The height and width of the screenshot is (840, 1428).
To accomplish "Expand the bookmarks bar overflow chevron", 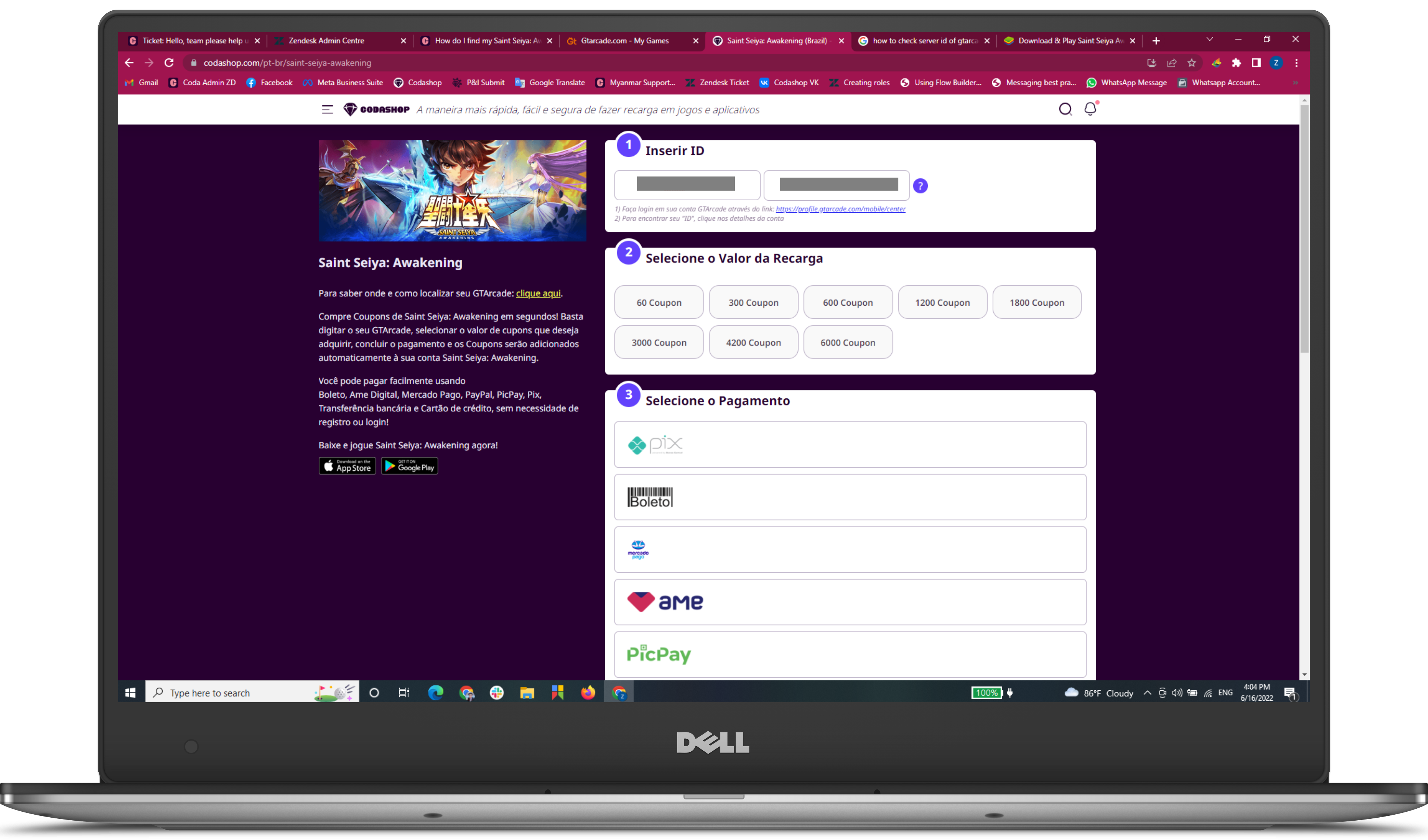I will click(1295, 83).
